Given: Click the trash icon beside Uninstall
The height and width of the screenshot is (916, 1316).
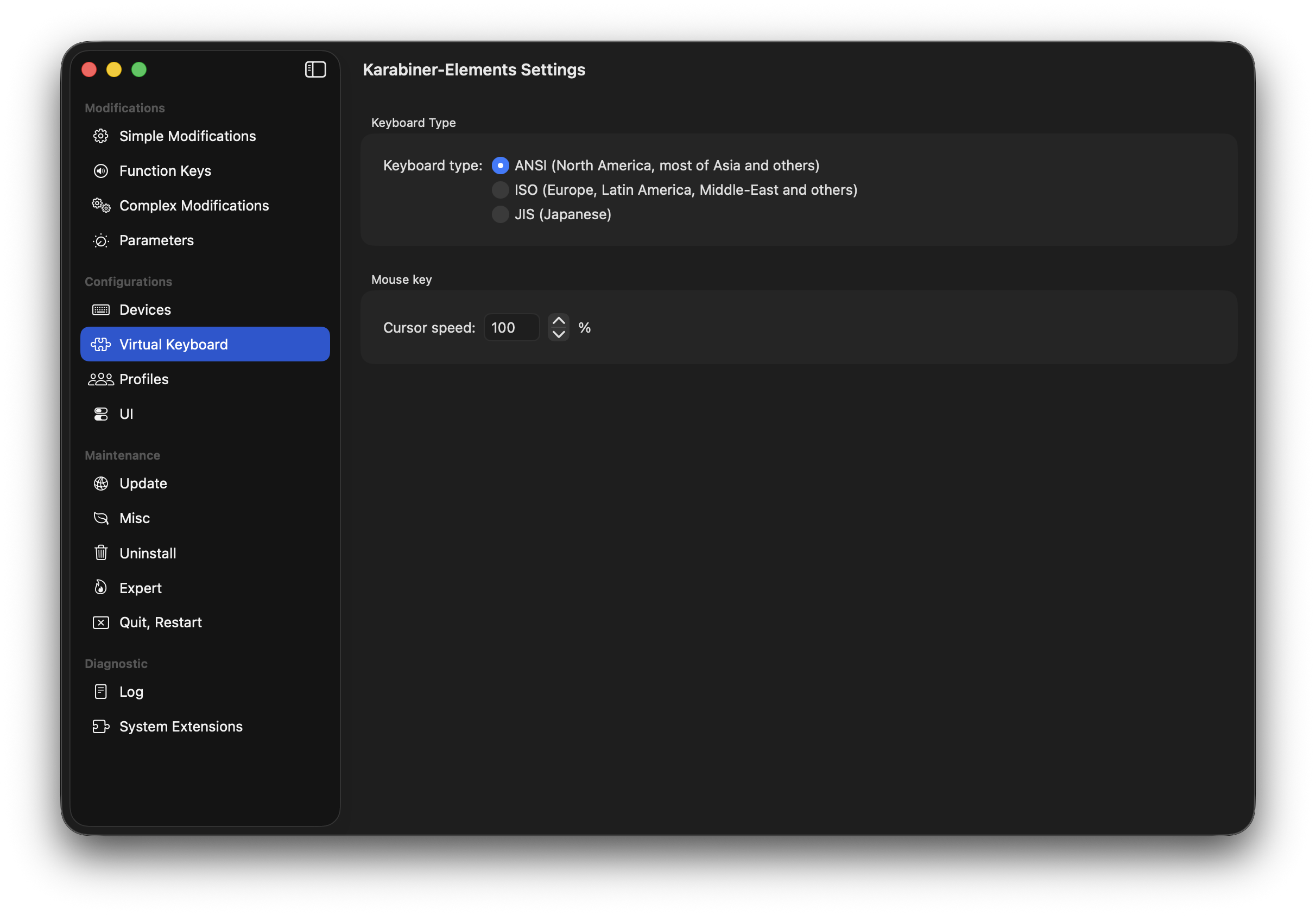Looking at the screenshot, I should pyautogui.click(x=101, y=553).
